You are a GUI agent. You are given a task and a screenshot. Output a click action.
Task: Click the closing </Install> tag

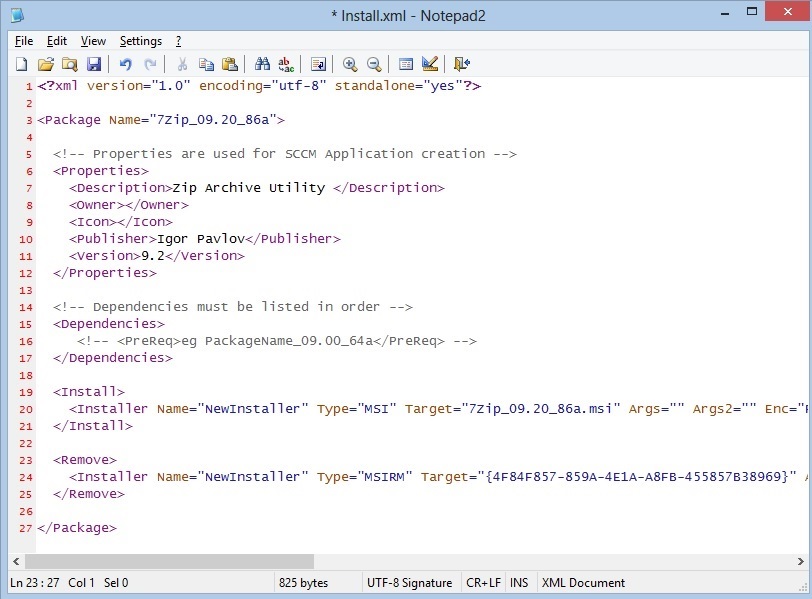pyautogui.click(x=93, y=426)
